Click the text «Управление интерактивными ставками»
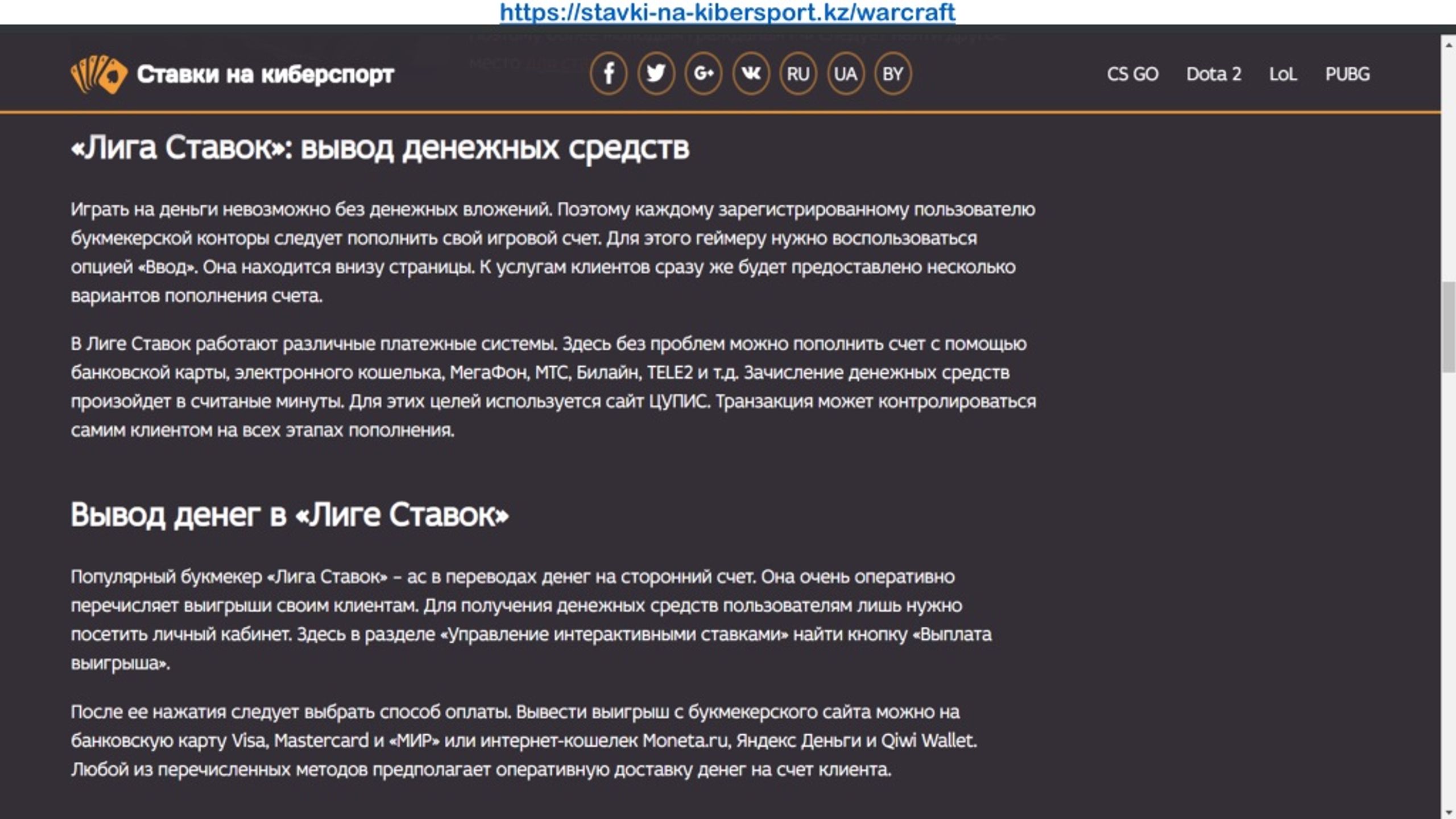Viewport: 1456px width, 819px height. (x=614, y=634)
